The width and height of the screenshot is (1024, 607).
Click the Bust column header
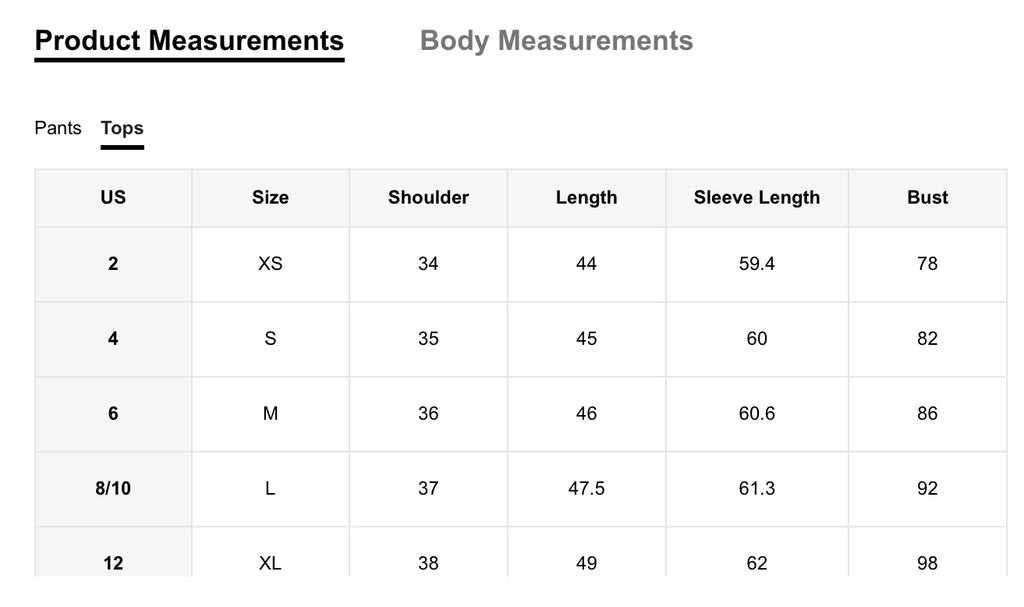click(927, 197)
